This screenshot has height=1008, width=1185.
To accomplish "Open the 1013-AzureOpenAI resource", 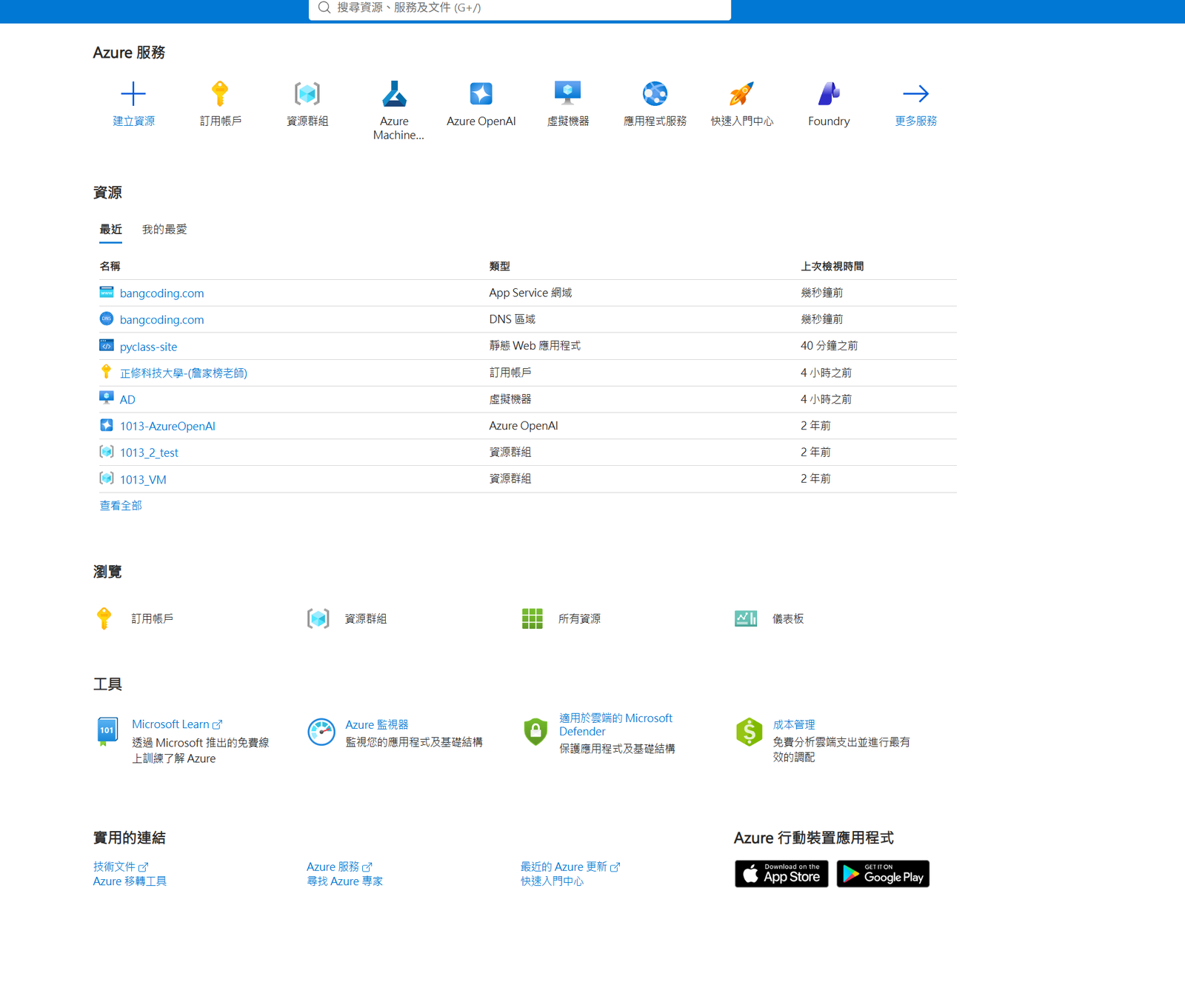I will [x=167, y=426].
